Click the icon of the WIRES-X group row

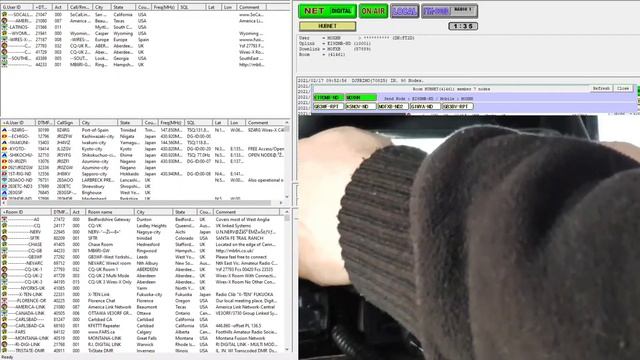4,40
